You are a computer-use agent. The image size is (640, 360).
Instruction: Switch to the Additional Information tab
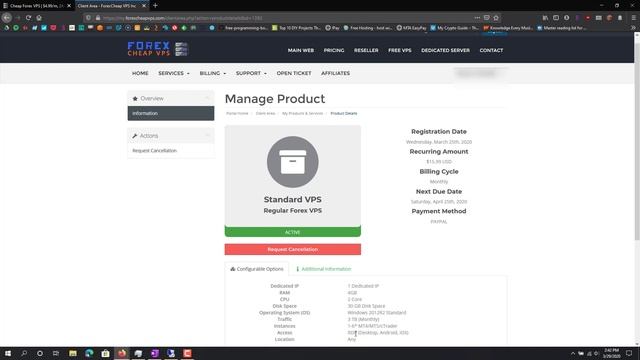pos(323,269)
